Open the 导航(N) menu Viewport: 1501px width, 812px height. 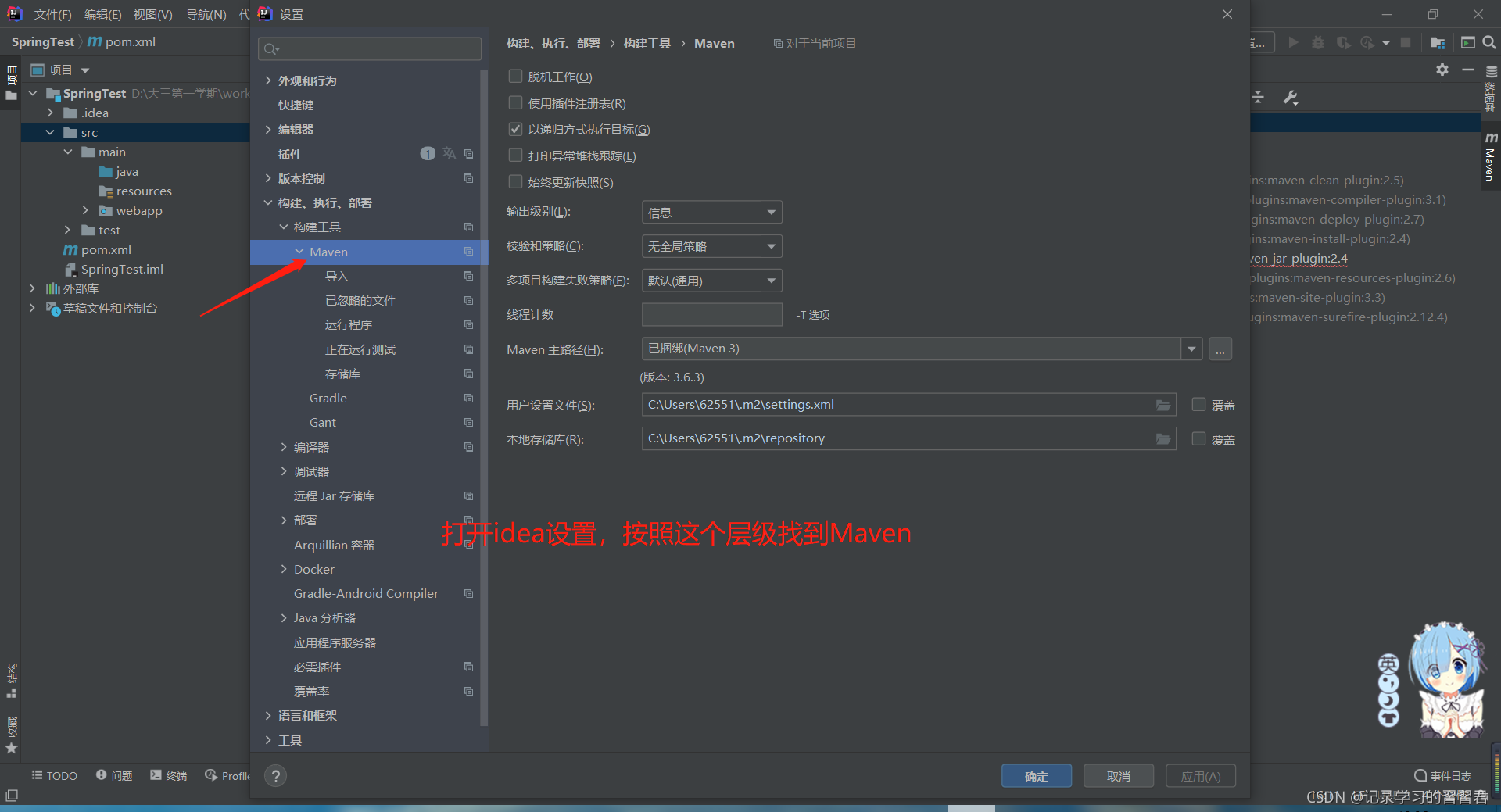click(x=206, y=14)
